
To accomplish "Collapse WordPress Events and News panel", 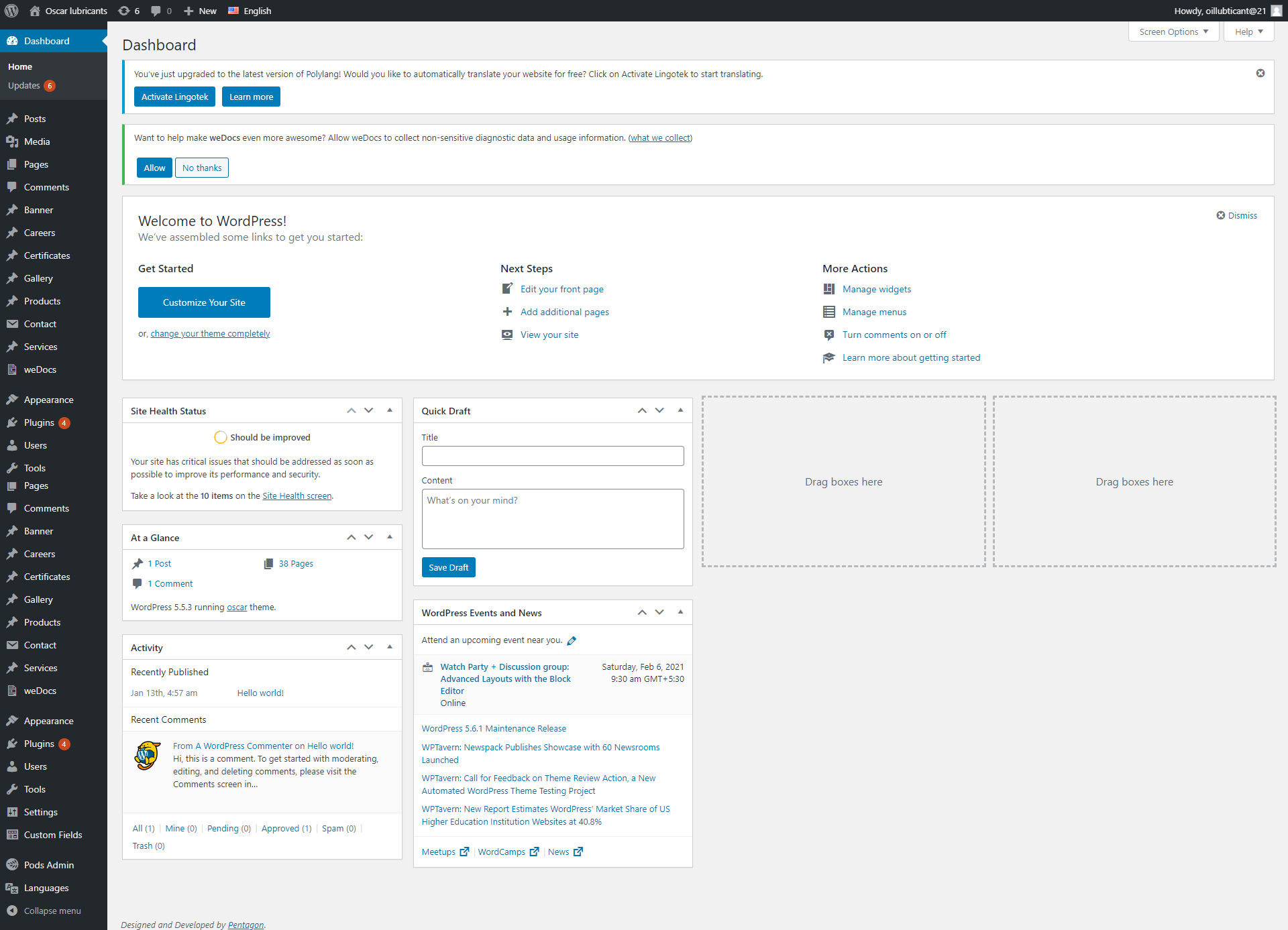I will (680, 612).
